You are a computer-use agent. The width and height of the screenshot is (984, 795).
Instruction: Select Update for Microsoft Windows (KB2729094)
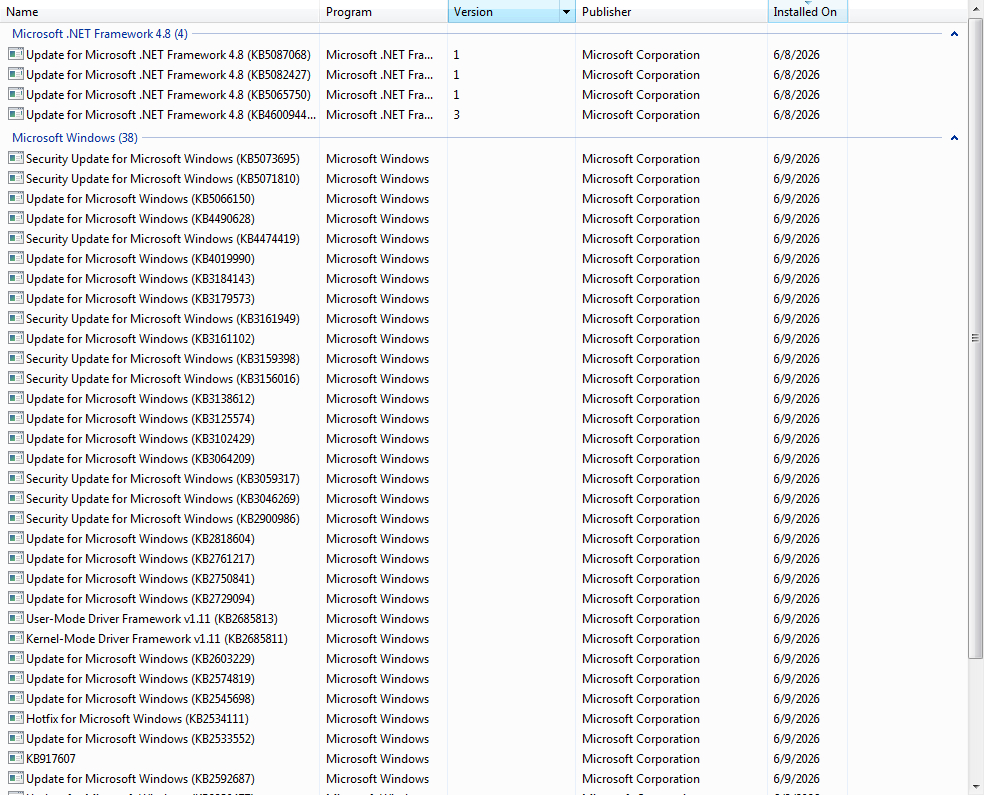[141, 599]
